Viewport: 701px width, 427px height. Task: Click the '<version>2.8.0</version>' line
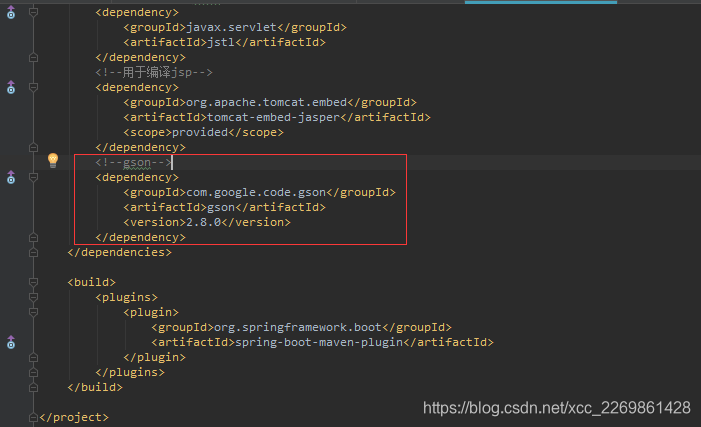207,222
